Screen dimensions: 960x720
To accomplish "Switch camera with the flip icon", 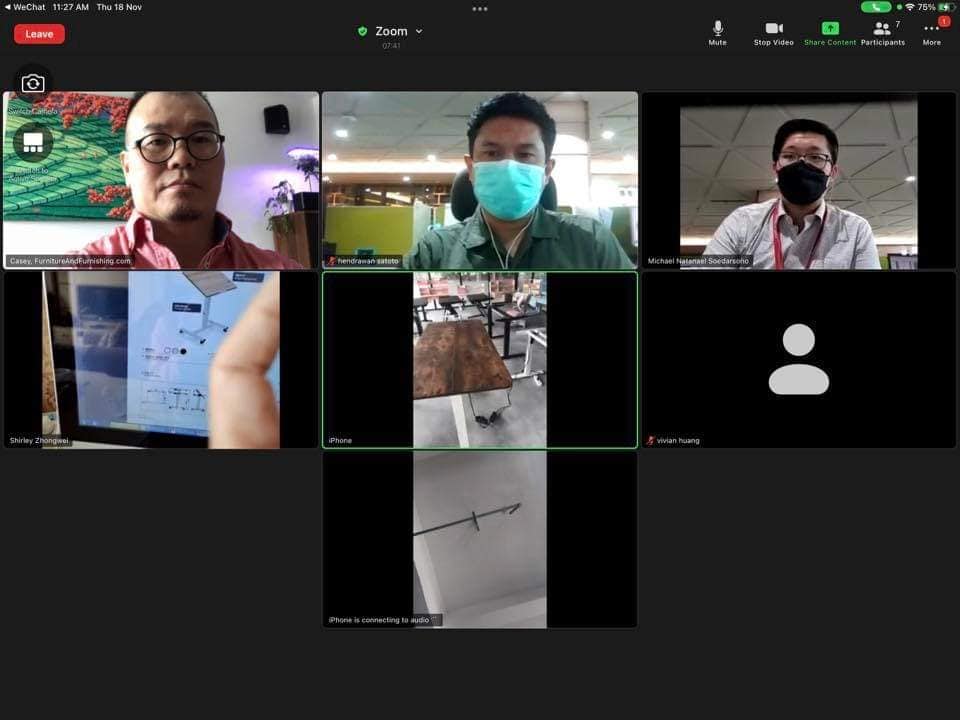I will pyautogui.click(x=33, y=84).
